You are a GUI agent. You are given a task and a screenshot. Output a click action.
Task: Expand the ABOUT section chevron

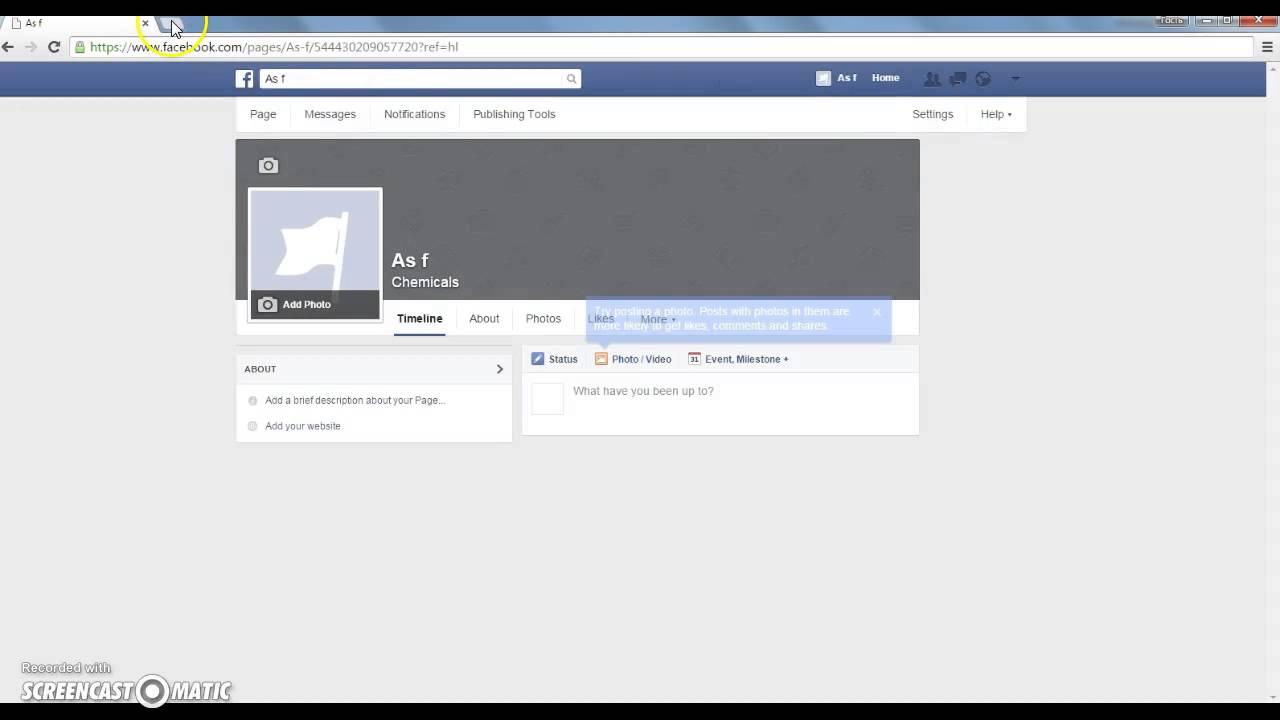click(500, 369)
